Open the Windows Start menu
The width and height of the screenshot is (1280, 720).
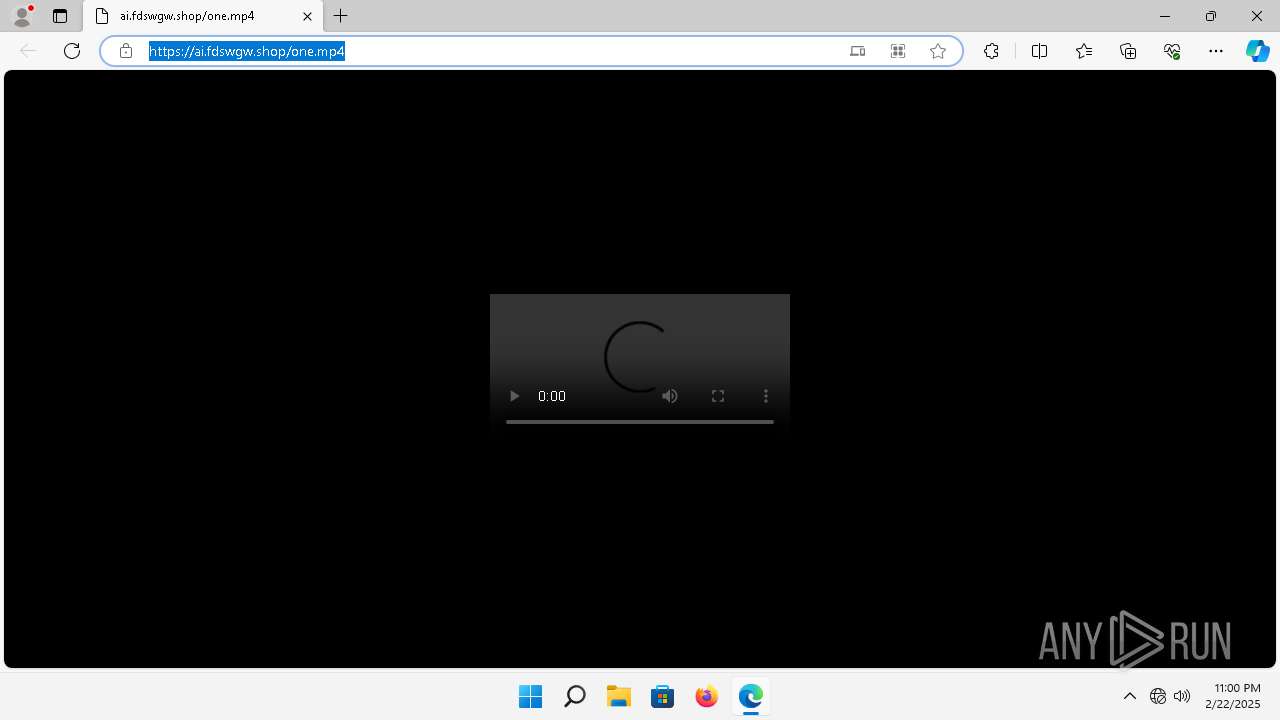[530, 696]
